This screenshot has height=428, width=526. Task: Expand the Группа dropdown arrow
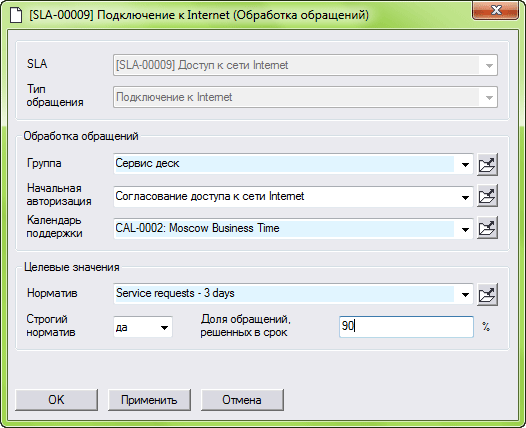coord(465,165)
